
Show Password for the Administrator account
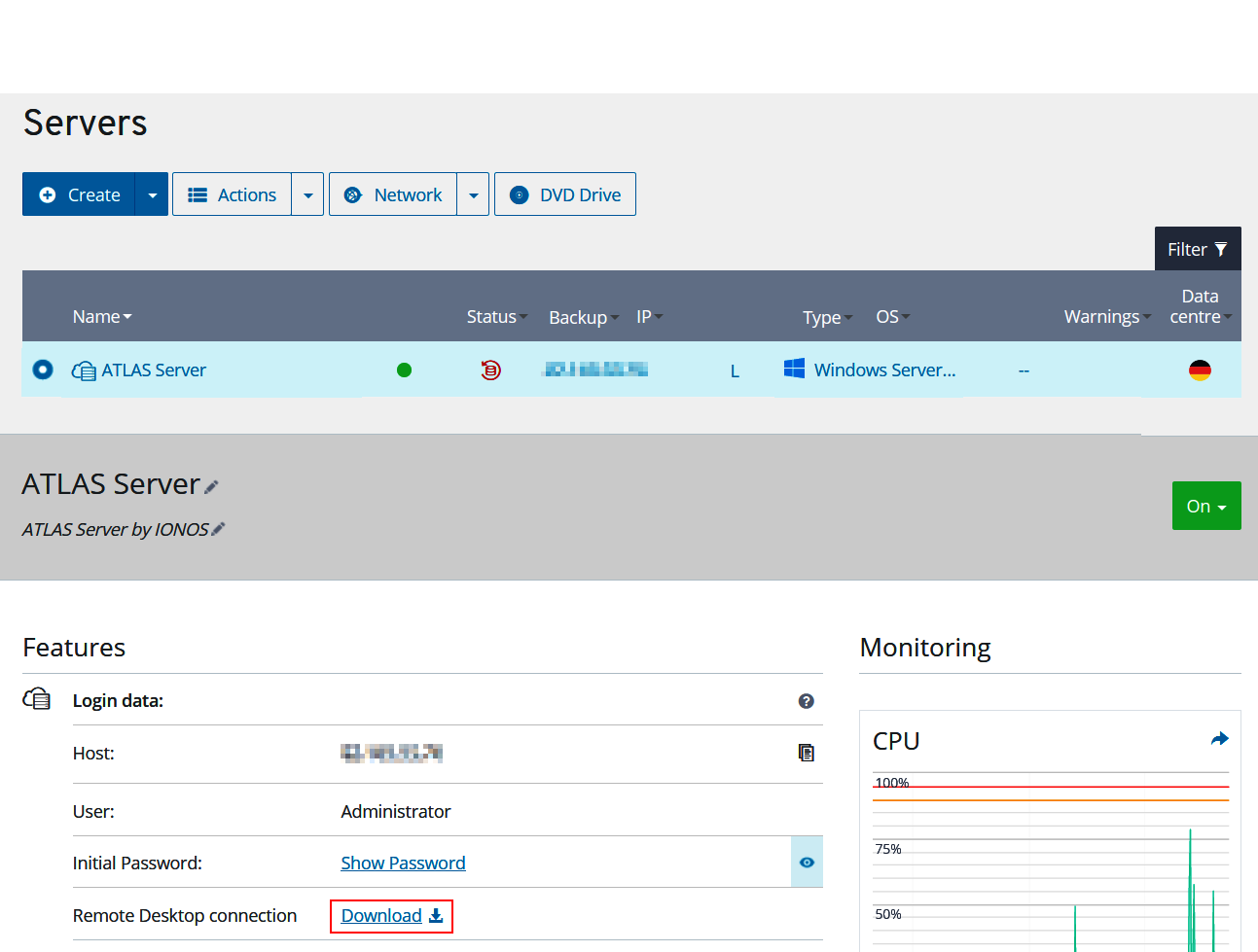coord(403,863)
